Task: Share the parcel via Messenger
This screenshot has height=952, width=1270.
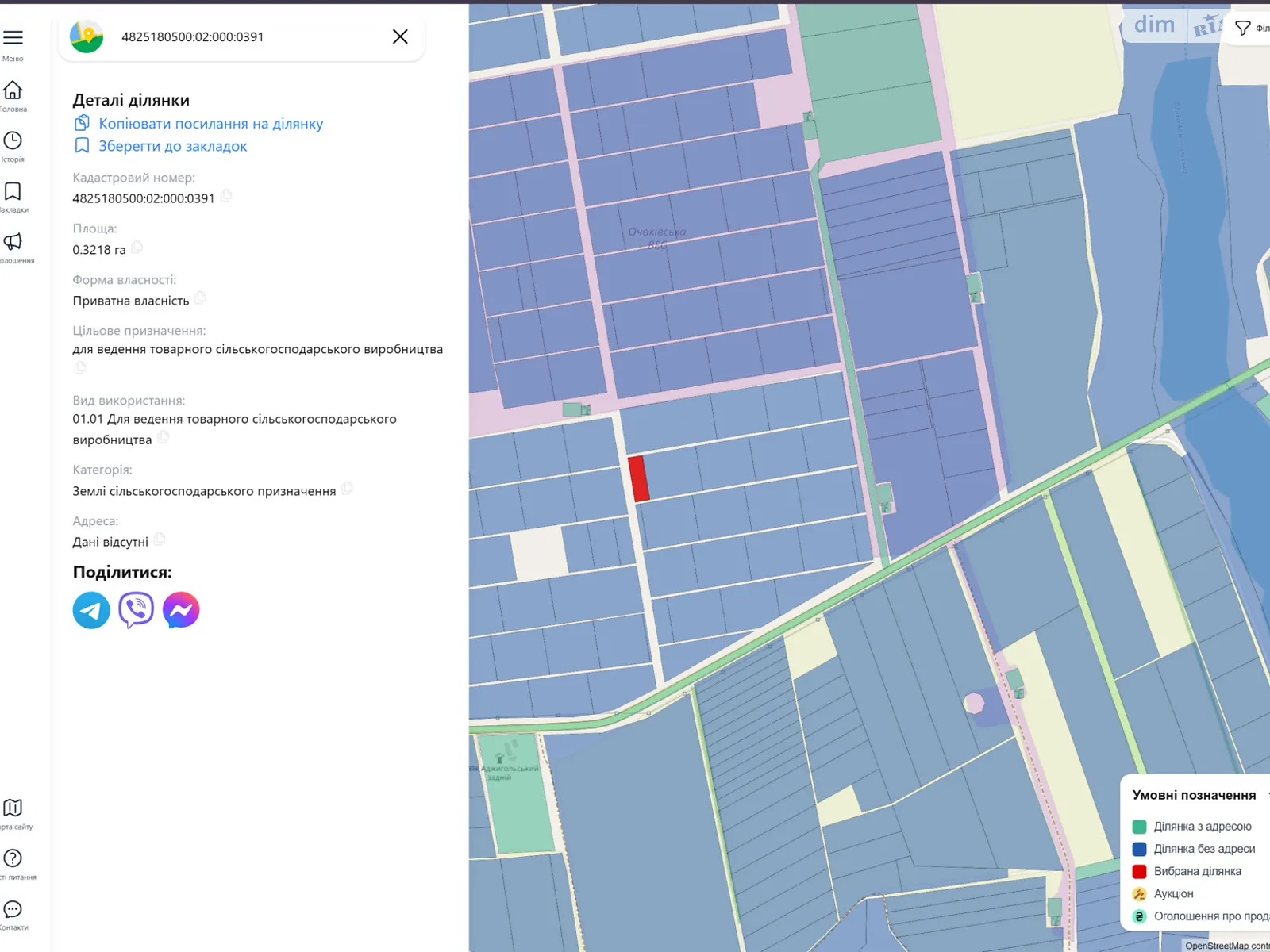Action: pyautogui.click(x=180, y=609)
